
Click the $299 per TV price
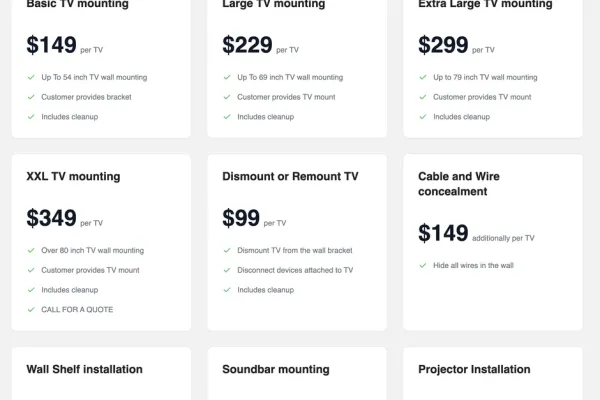coord(457,45)
